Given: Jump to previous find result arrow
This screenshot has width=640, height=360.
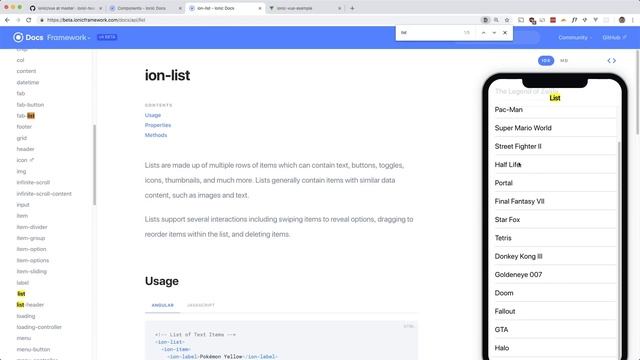Looking at the screenshot, I should pos(484,33).
